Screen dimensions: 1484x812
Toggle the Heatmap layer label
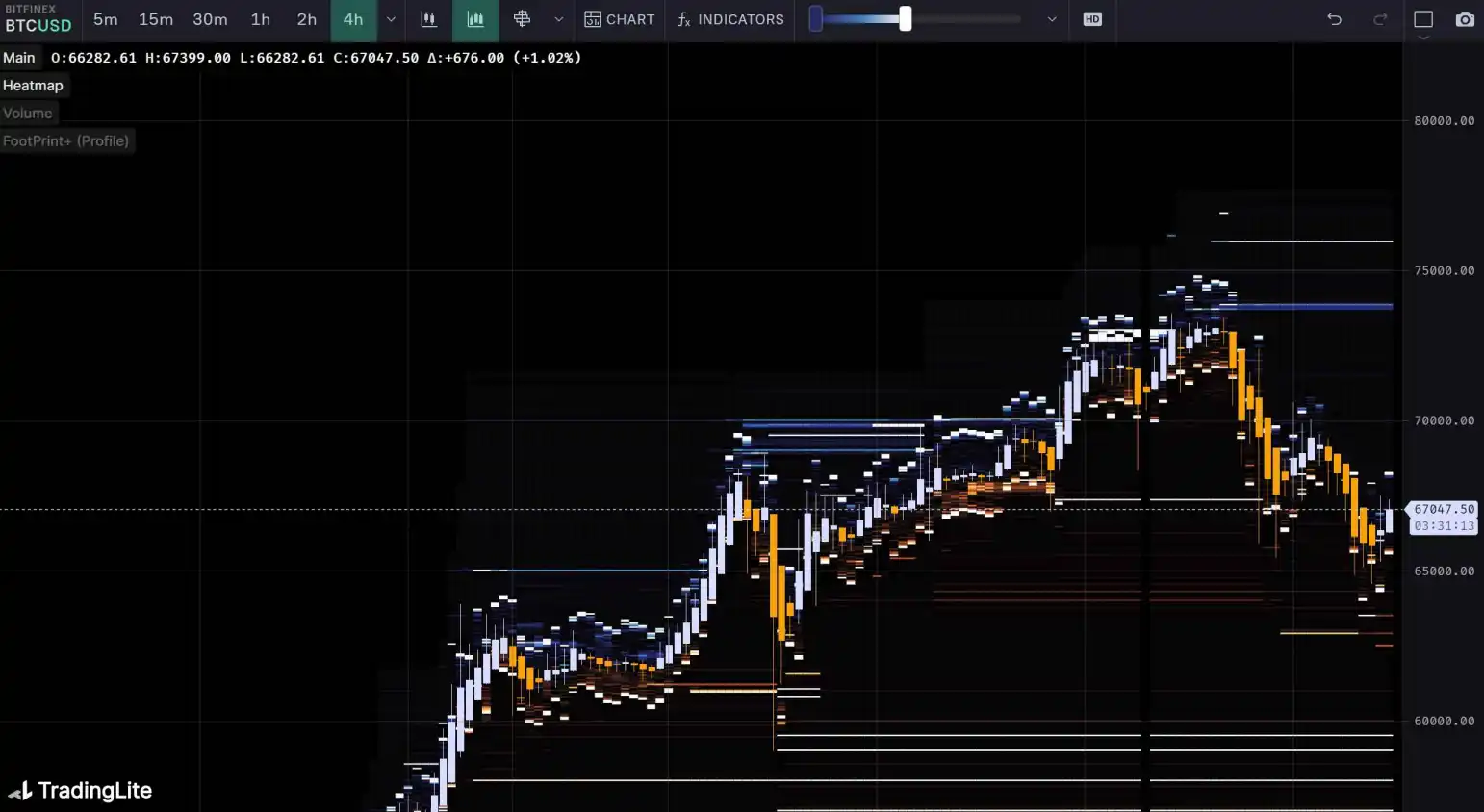[33, 86]
